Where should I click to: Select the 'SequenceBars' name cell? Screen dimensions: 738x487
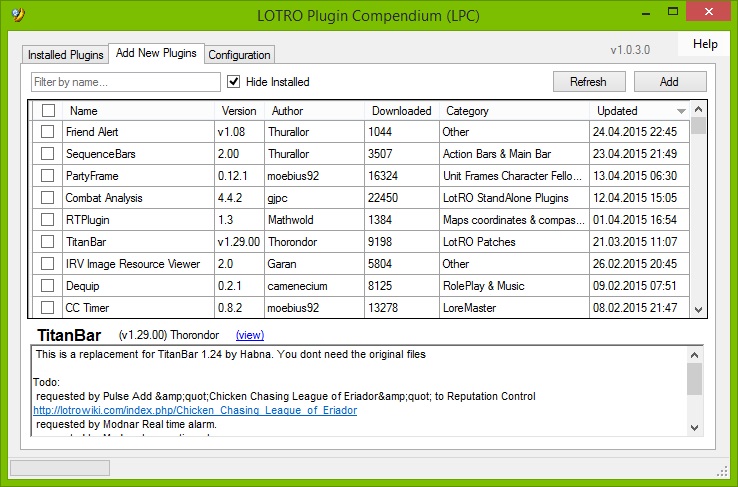138,154
